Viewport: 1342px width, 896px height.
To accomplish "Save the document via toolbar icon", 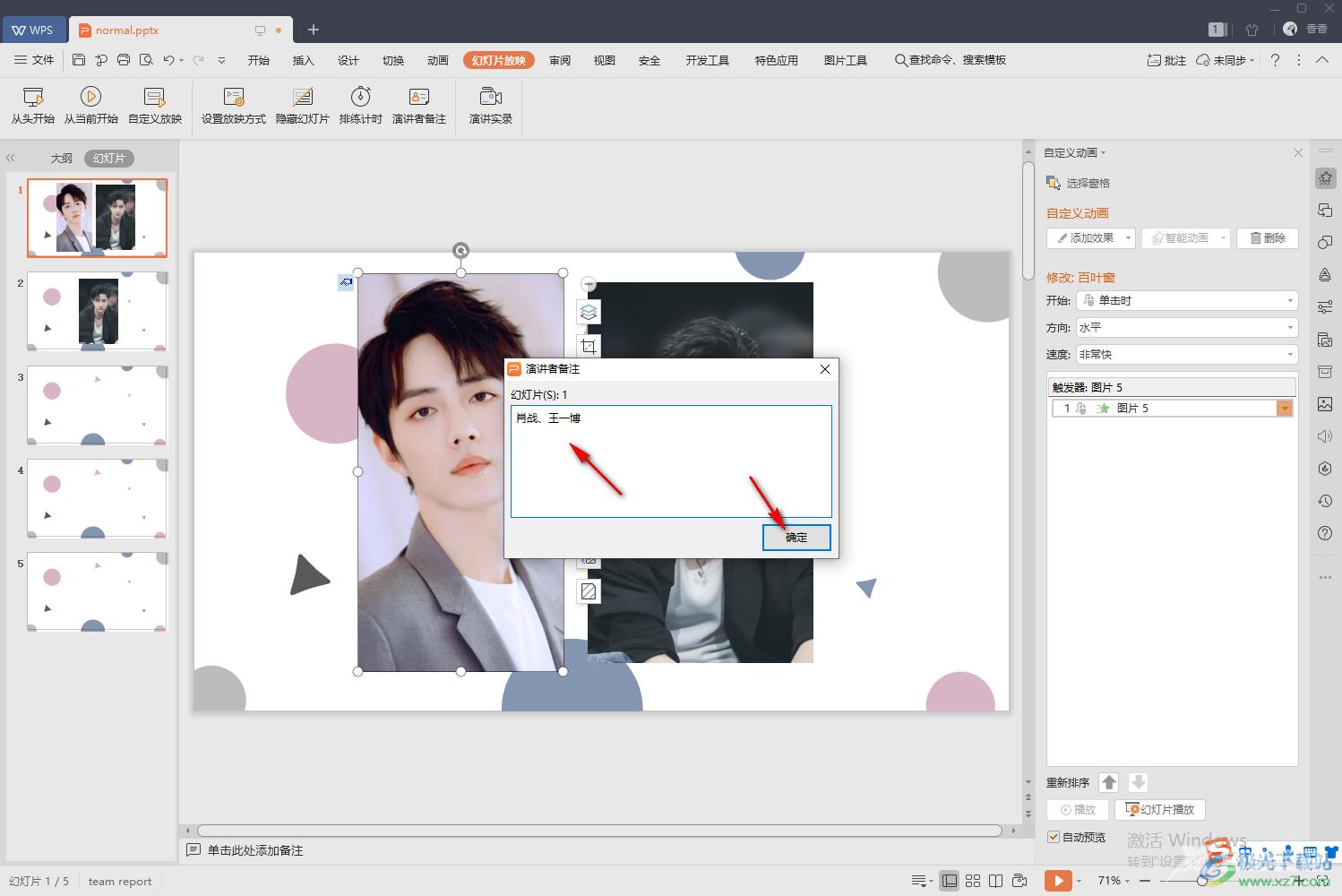I will [79, 60].
